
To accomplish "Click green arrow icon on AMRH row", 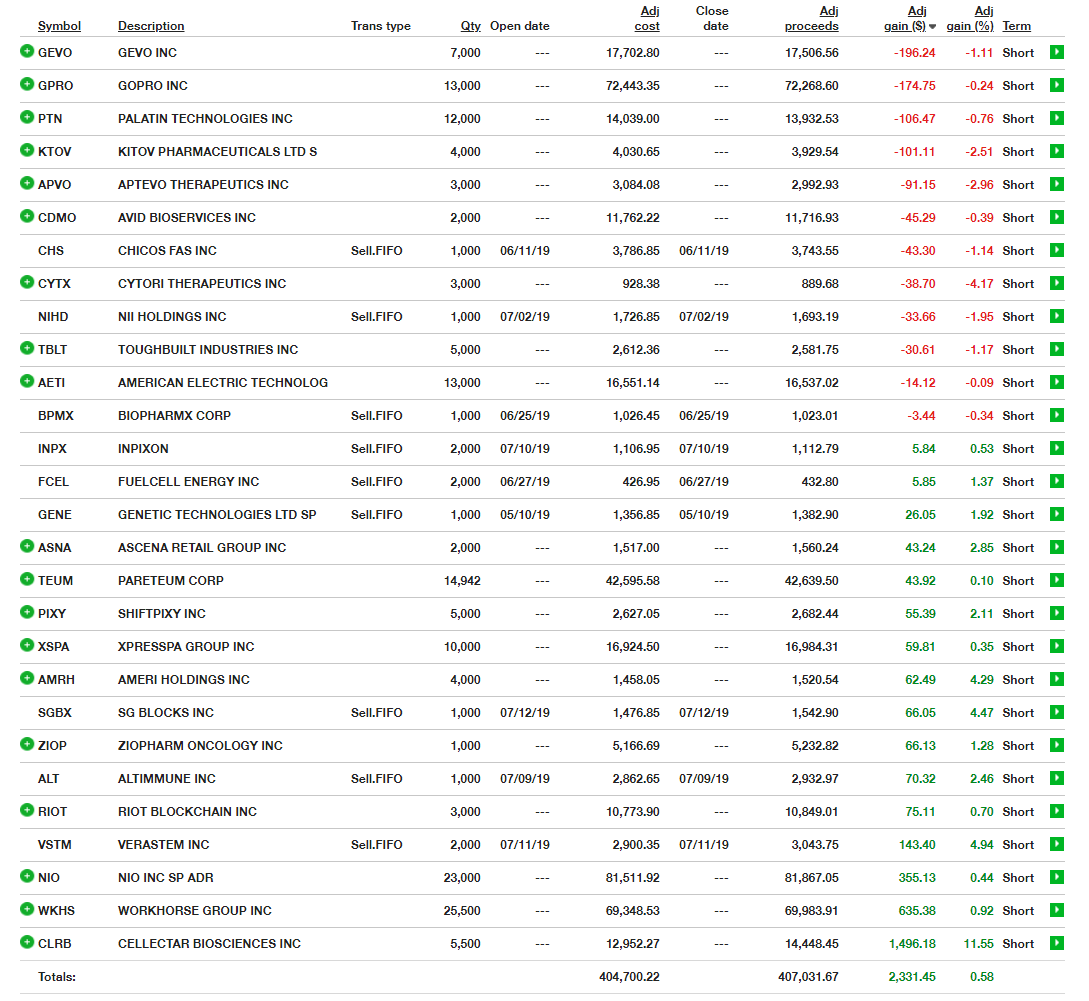I will [x=1057, y=679].
